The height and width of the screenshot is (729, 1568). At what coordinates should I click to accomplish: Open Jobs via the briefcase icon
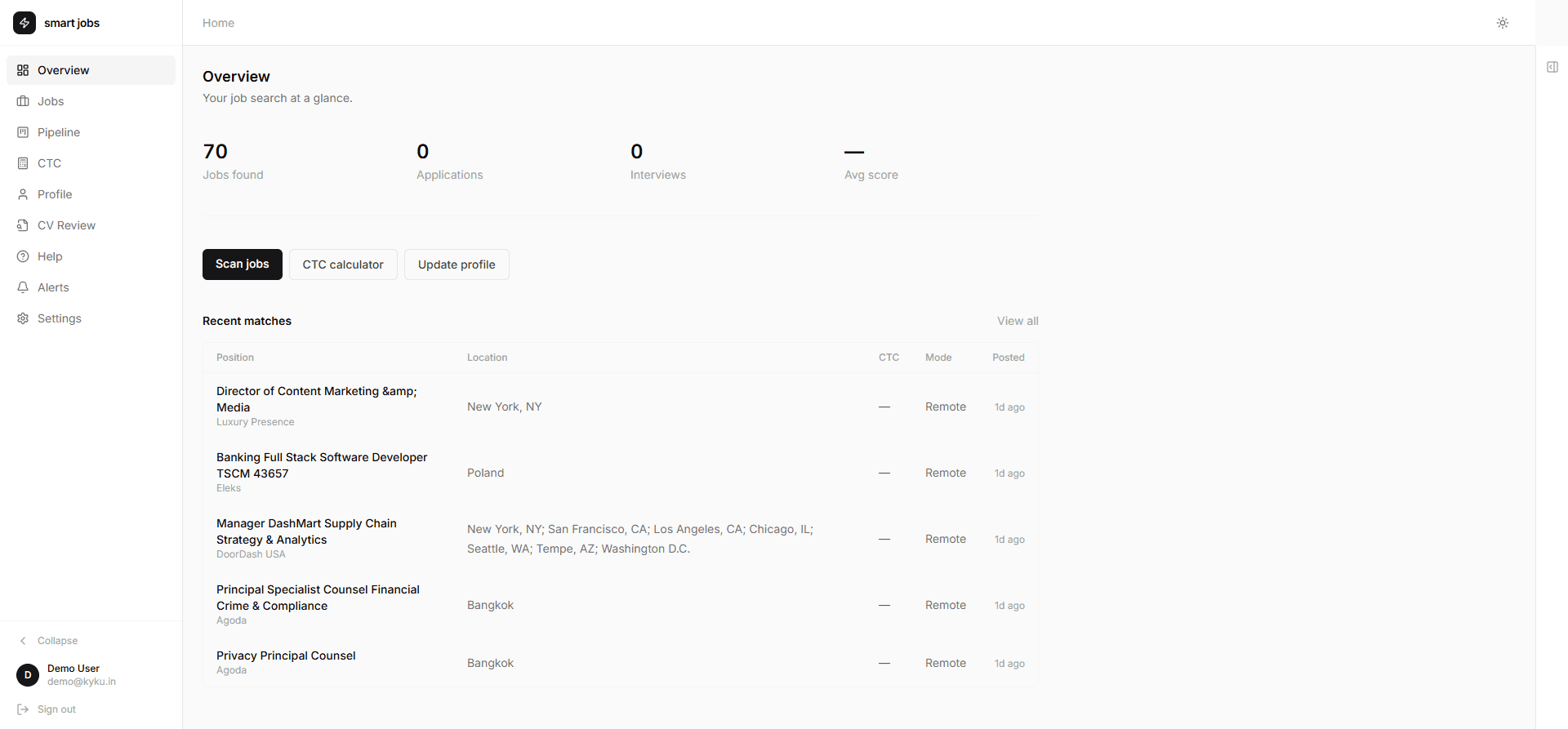point(23,101)
